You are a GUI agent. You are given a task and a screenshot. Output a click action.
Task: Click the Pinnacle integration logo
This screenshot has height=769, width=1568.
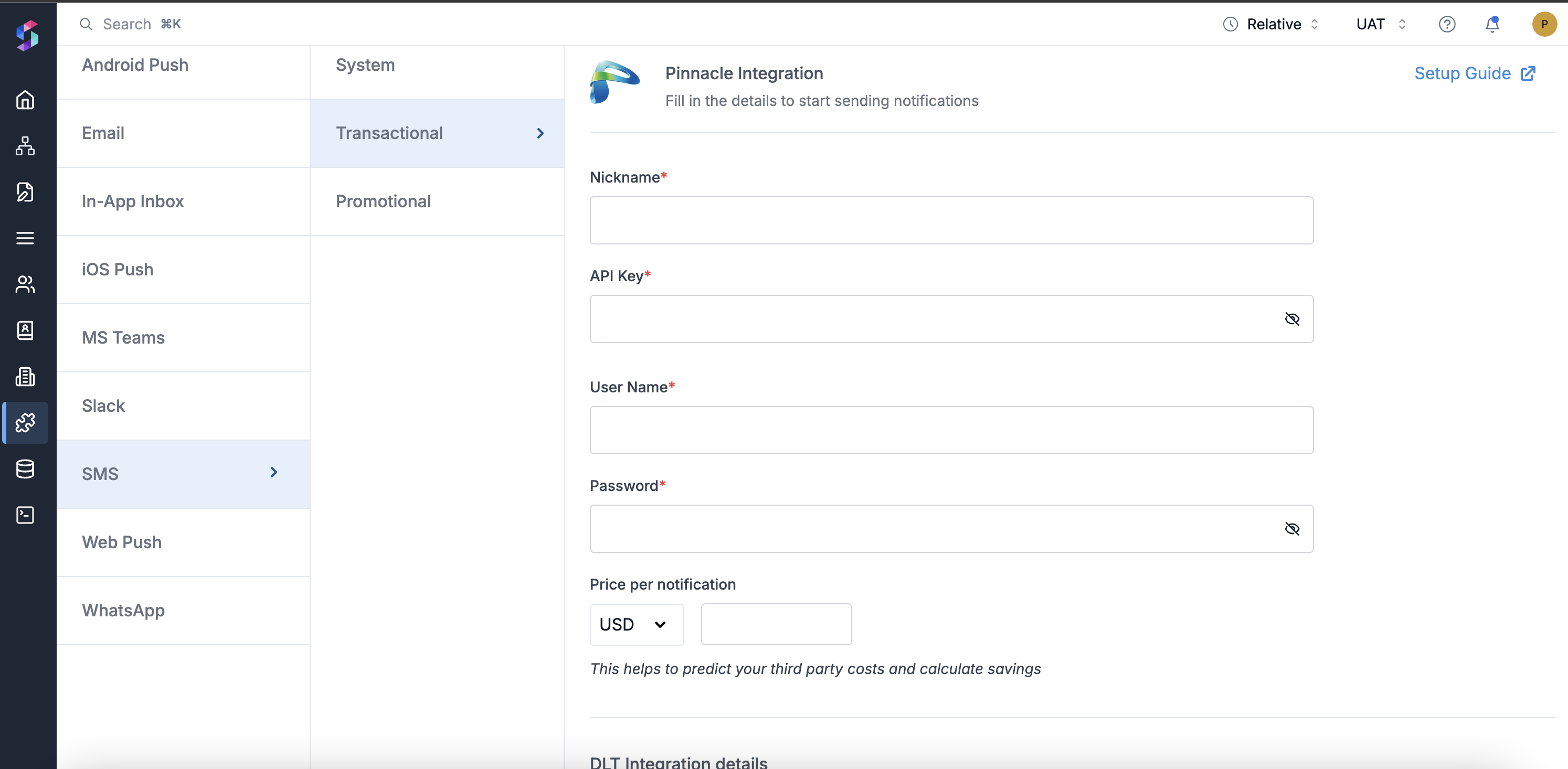pos(614,82)
